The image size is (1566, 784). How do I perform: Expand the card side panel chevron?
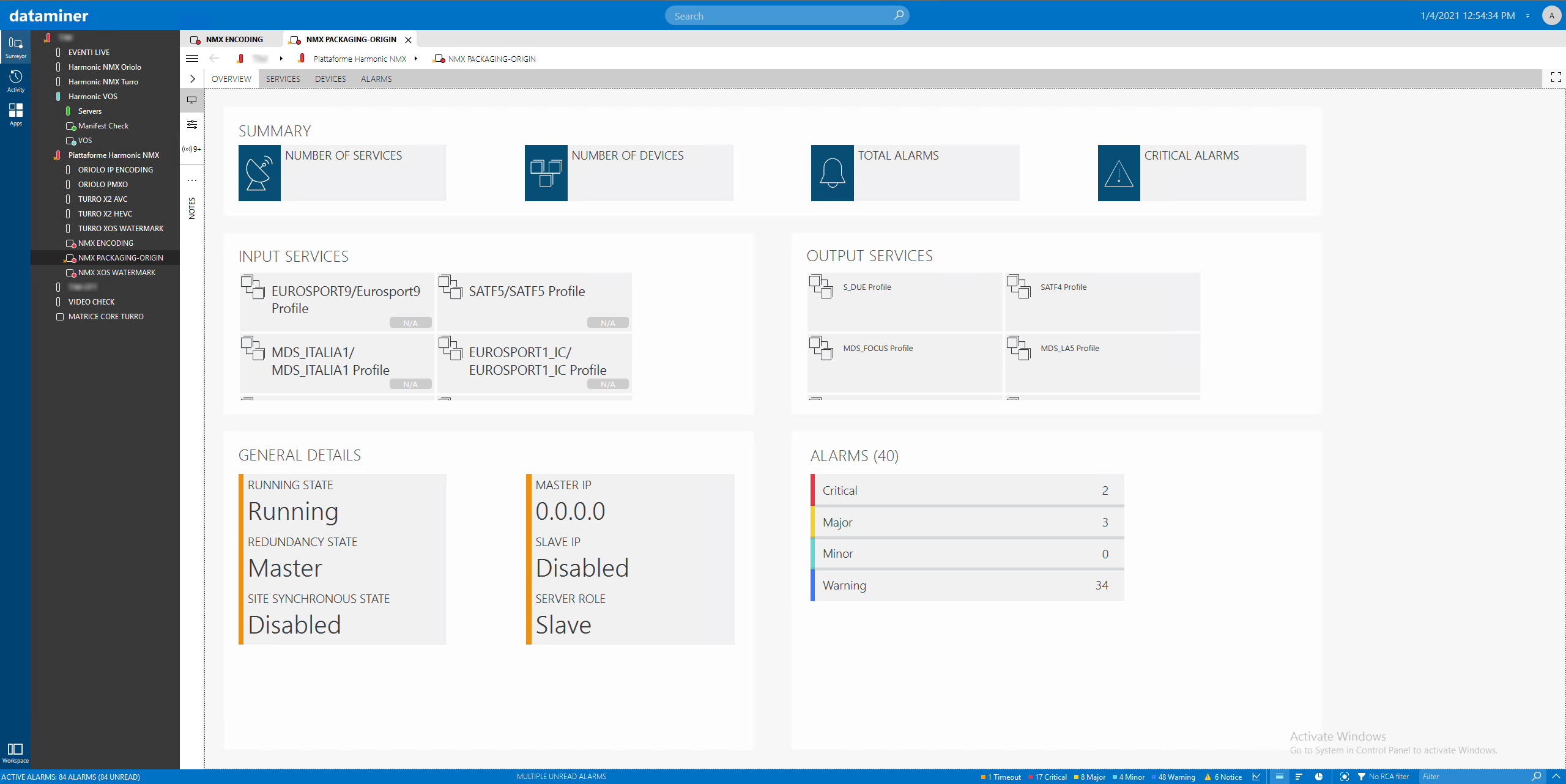tap(192, 79)
